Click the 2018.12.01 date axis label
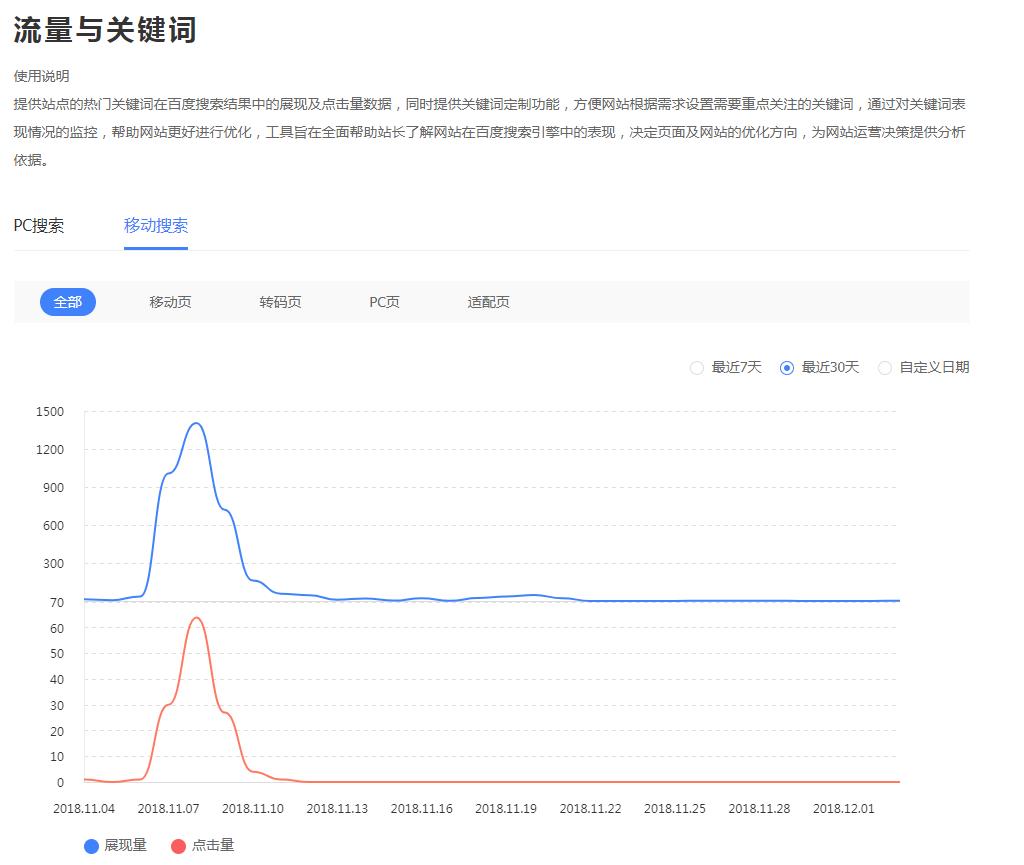This screenshot has width=1024, height=865. (x=843, y=808)
